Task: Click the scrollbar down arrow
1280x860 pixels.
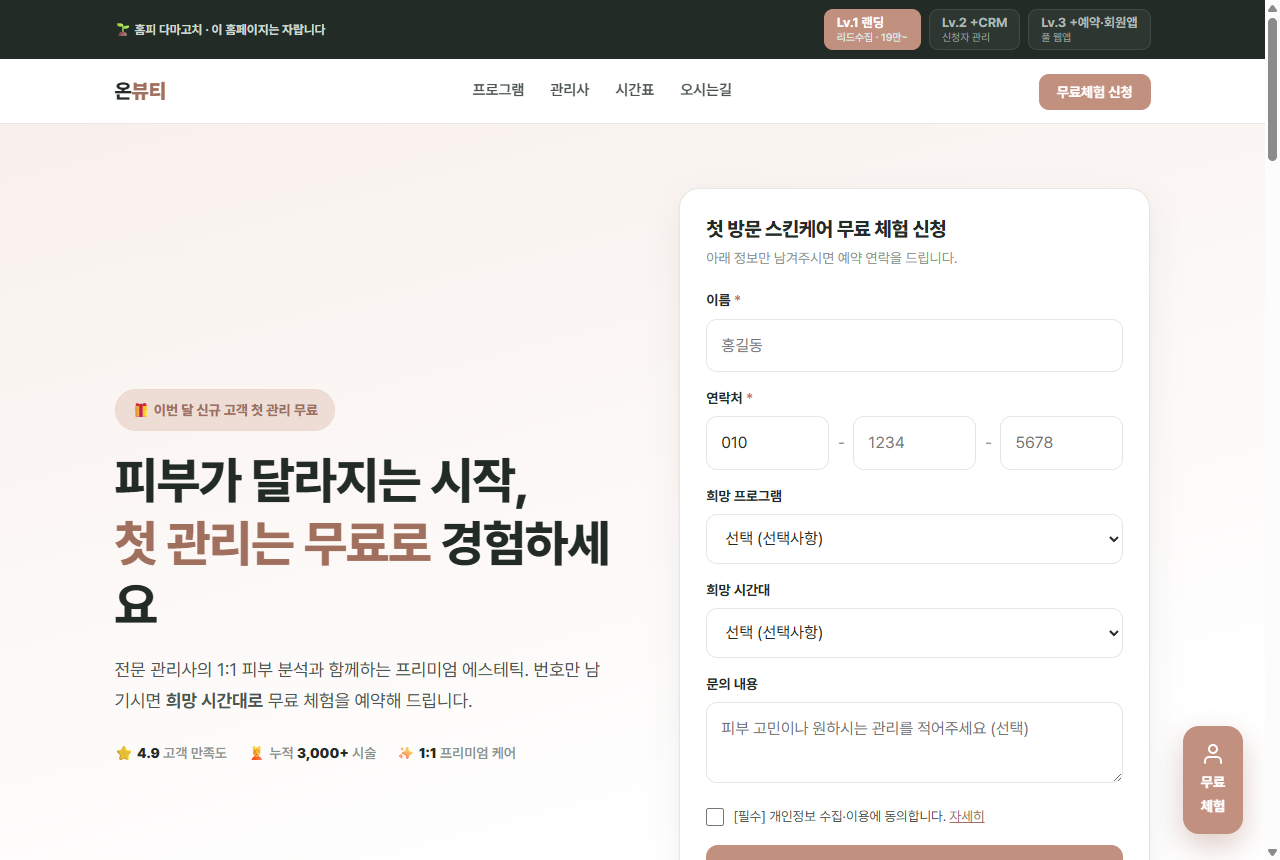Action: point(1272,851)
